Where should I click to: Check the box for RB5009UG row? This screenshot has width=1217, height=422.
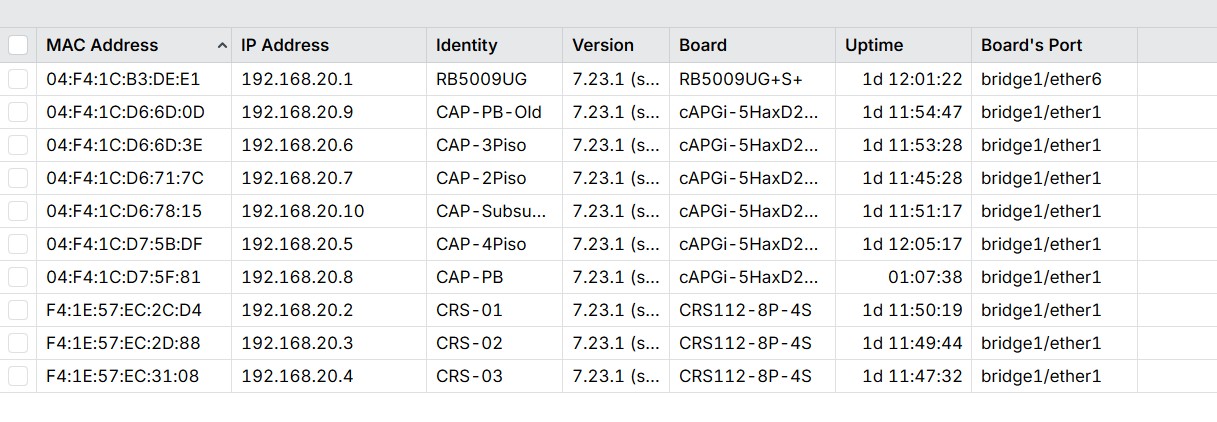click(18, 79)
